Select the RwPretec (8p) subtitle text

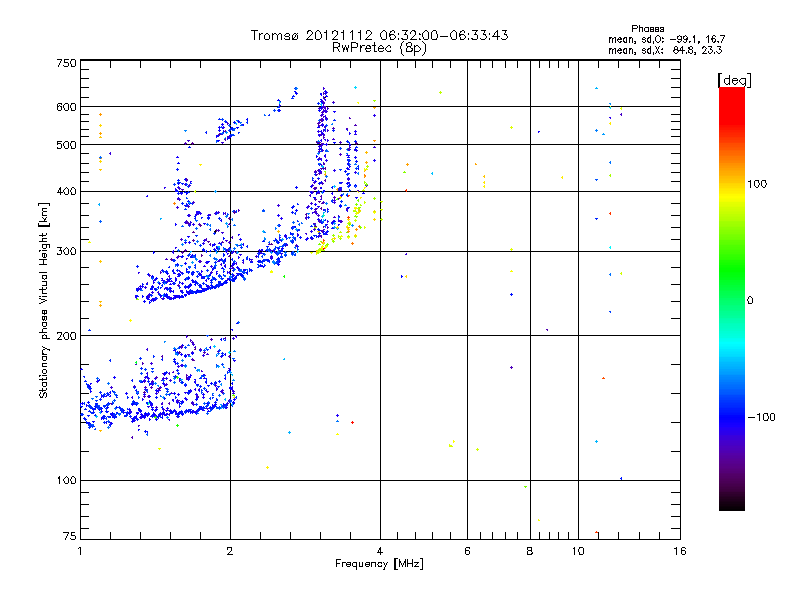pos(379,48)
